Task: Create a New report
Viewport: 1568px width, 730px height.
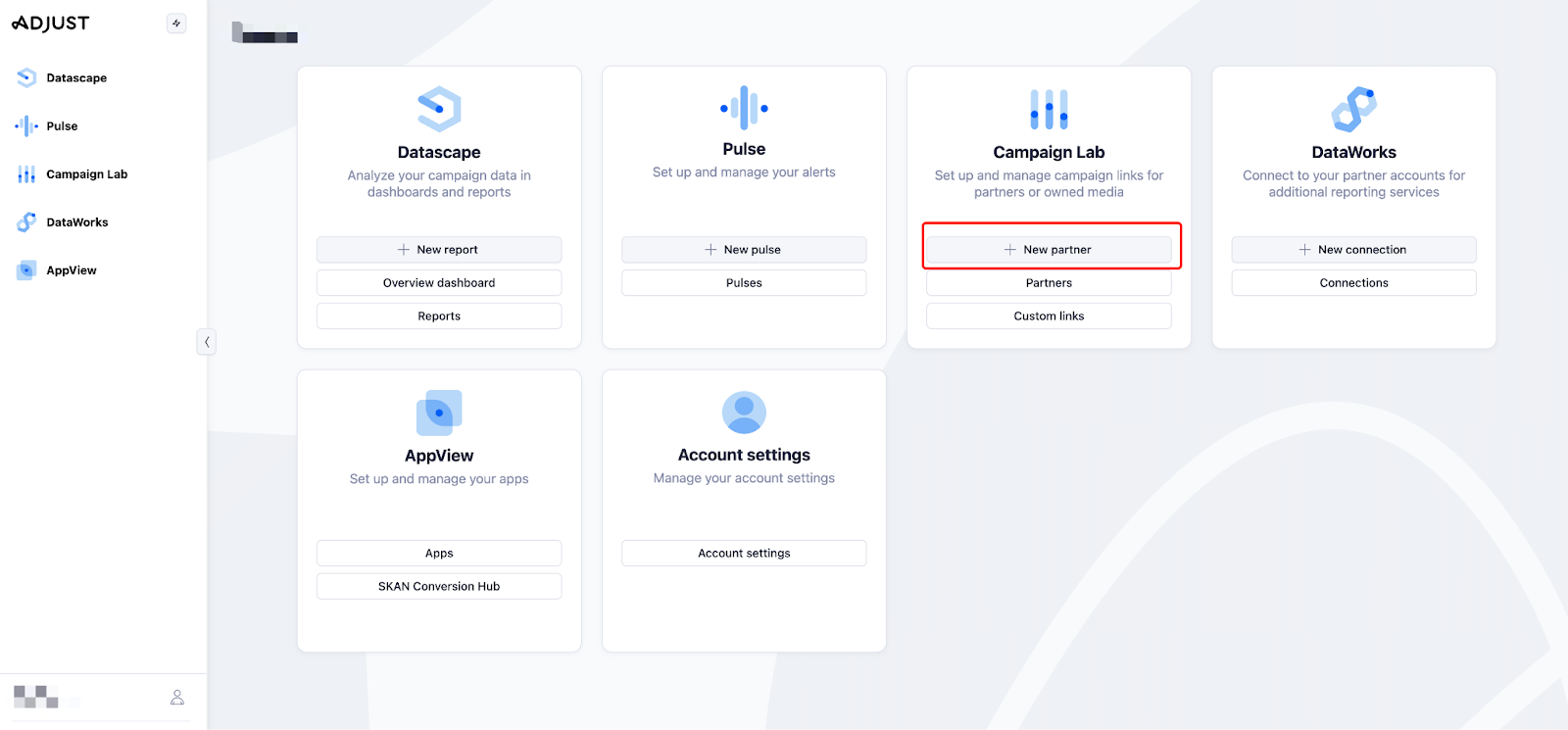Action: (x=439, y=249)
